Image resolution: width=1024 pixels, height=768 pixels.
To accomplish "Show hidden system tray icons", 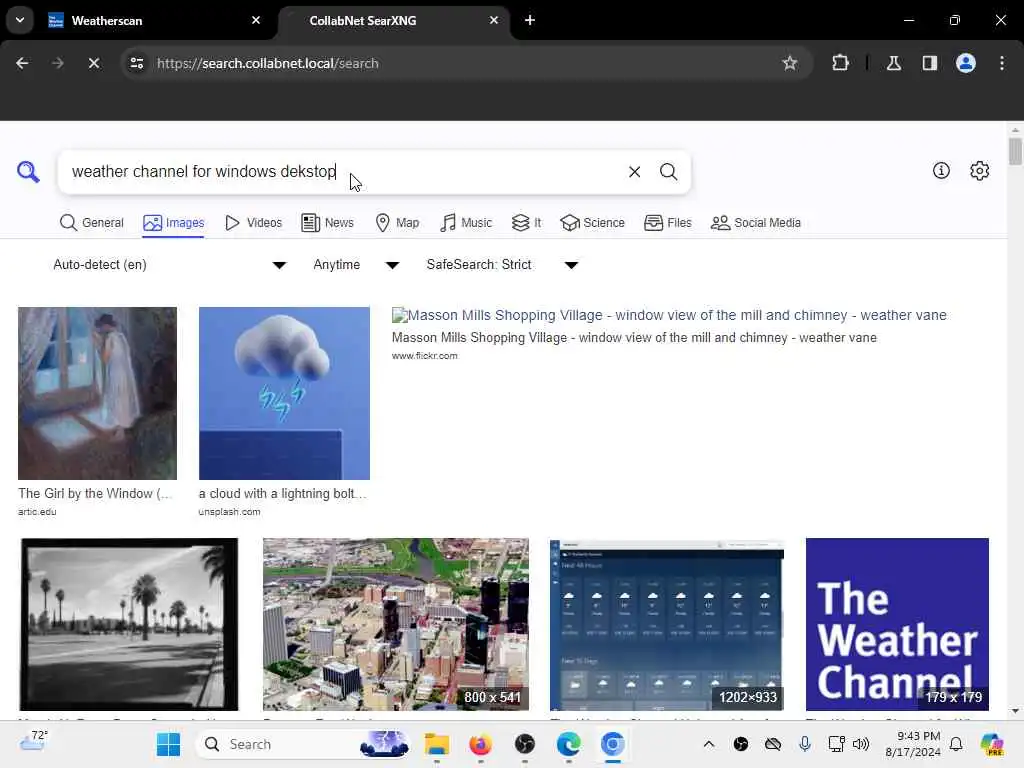I will point(709,744).
